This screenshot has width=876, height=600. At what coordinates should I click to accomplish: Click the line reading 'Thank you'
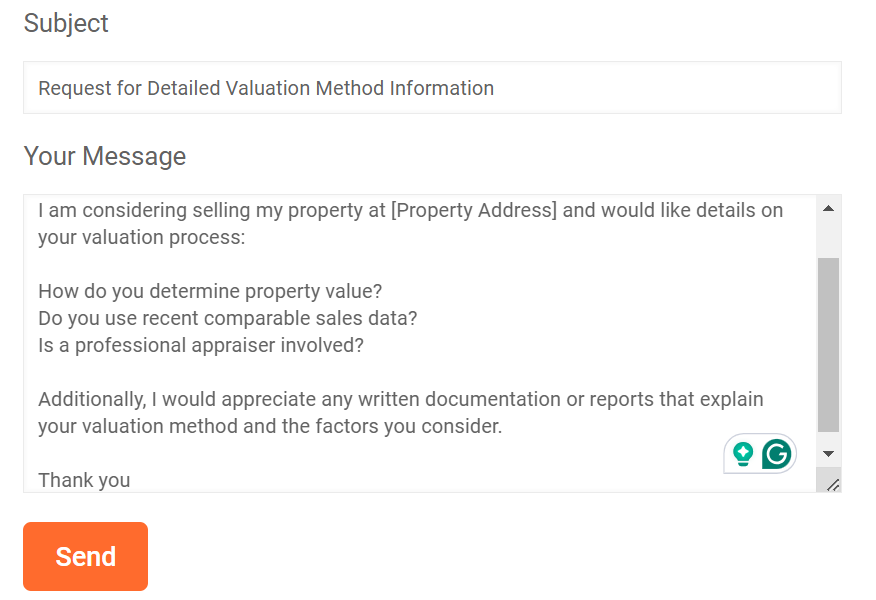[84, 480]
